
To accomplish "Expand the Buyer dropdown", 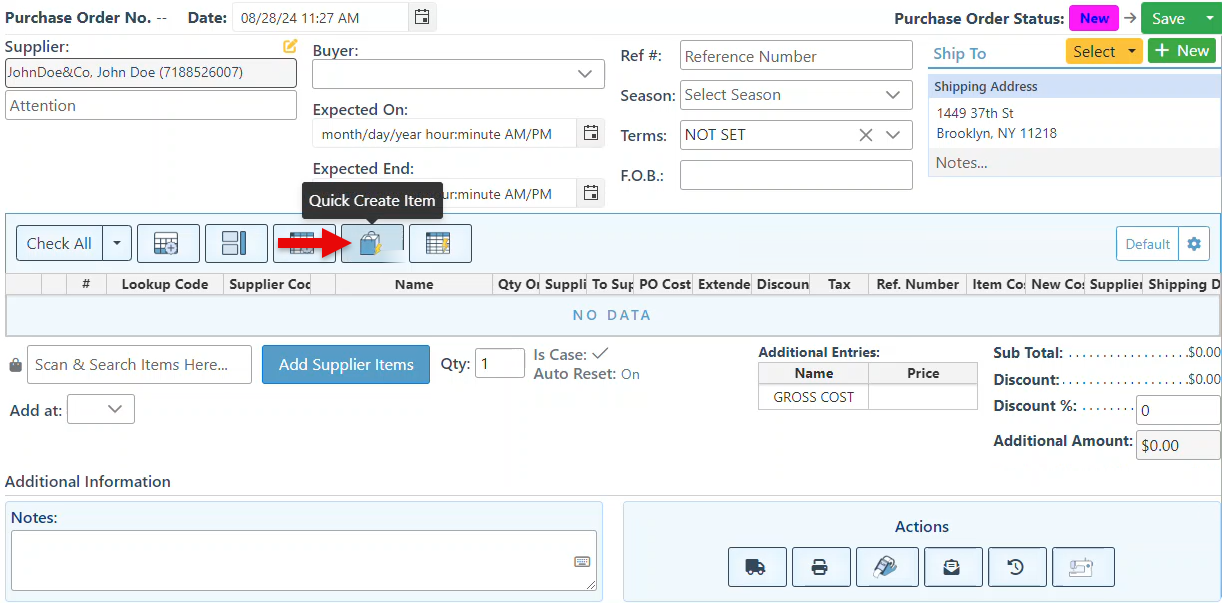I will (x=585, y=74).
